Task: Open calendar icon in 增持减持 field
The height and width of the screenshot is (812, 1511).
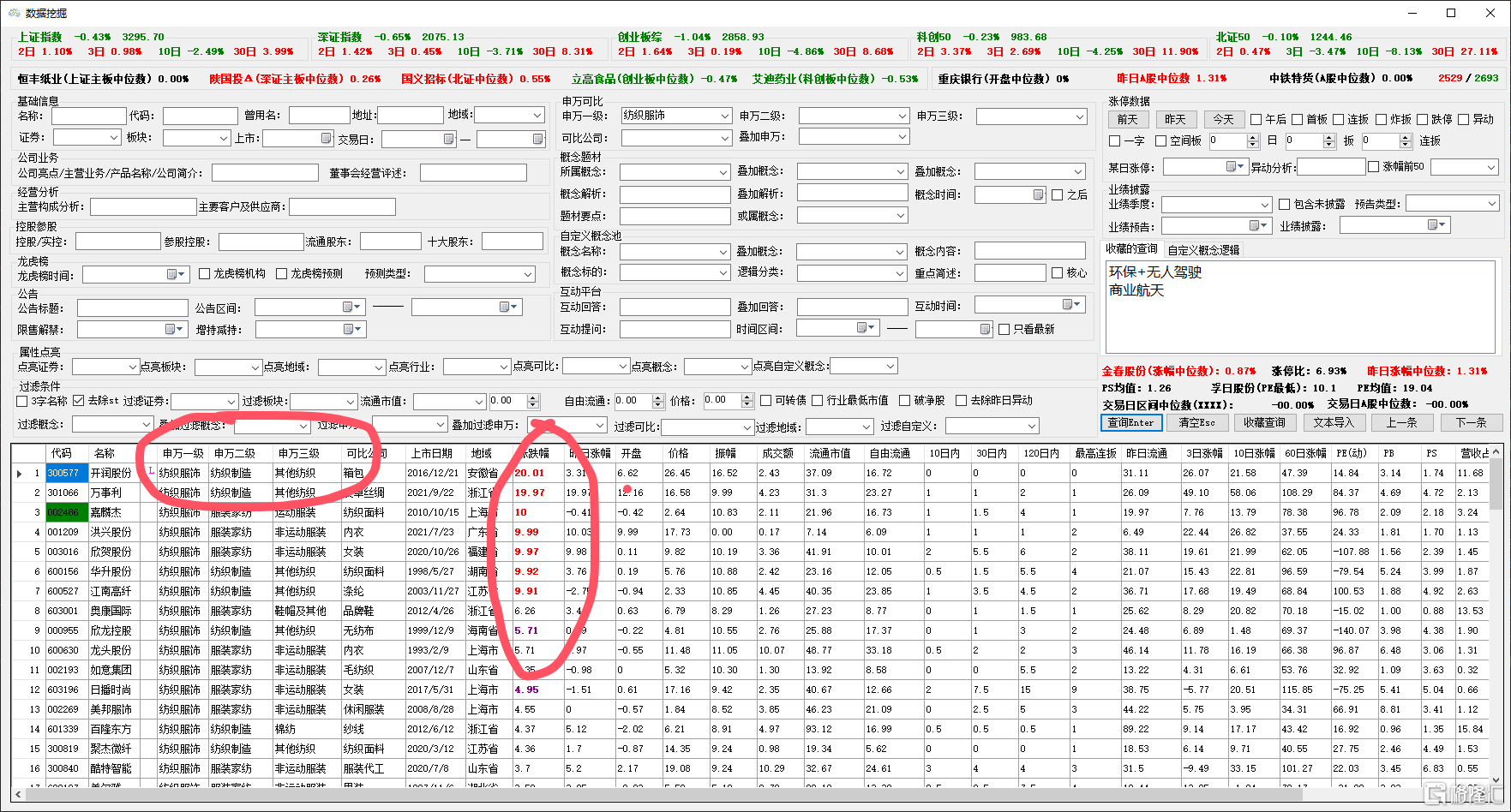Action: click(x=352, y=329)
